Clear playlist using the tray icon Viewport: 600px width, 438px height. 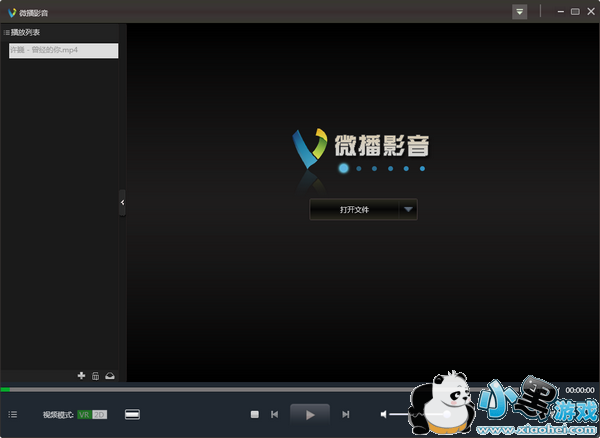pyautogui.click(x=110, y=376)
